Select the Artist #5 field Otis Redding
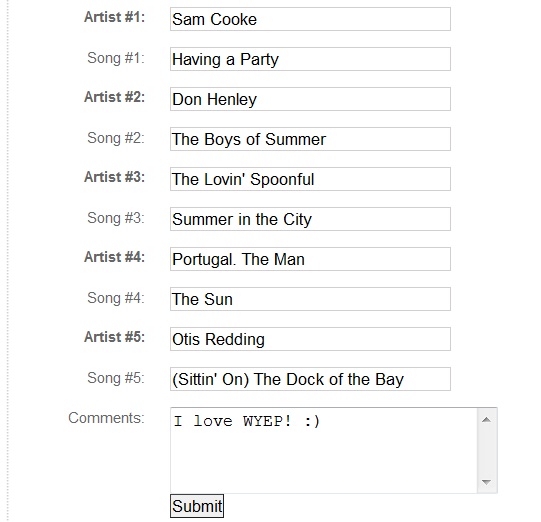 [x=310, y=339]
